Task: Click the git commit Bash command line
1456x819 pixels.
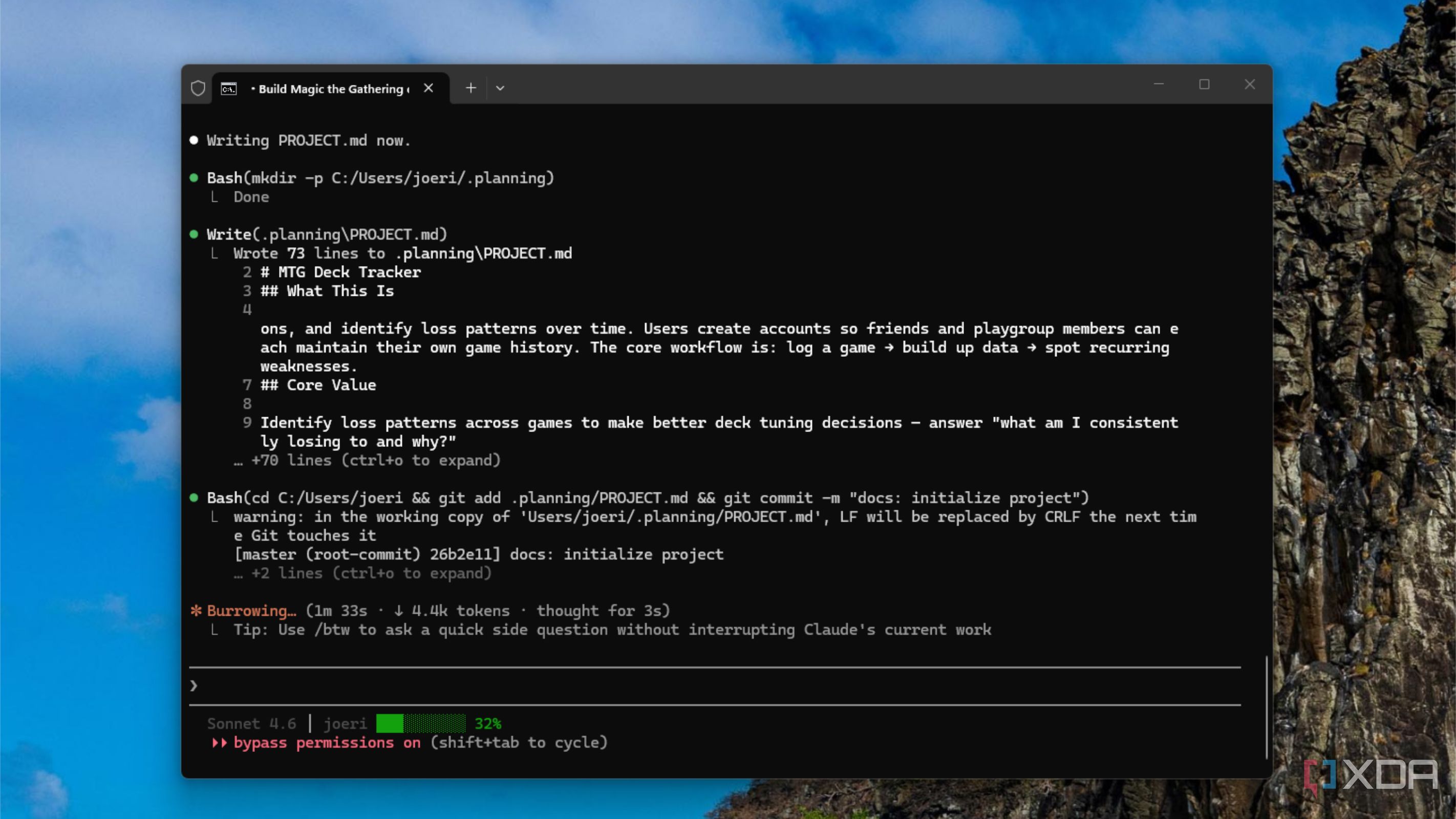Action: (648, 499)
